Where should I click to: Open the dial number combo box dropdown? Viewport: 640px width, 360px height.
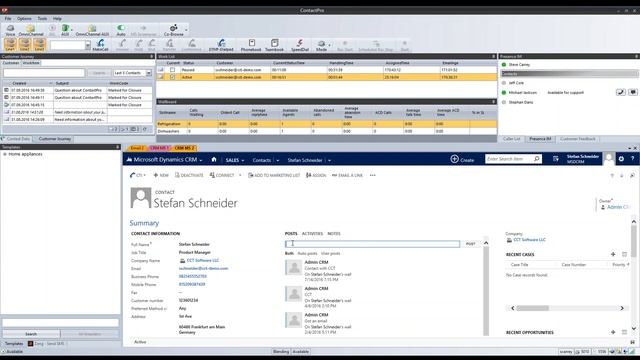(x=88, y=45)
